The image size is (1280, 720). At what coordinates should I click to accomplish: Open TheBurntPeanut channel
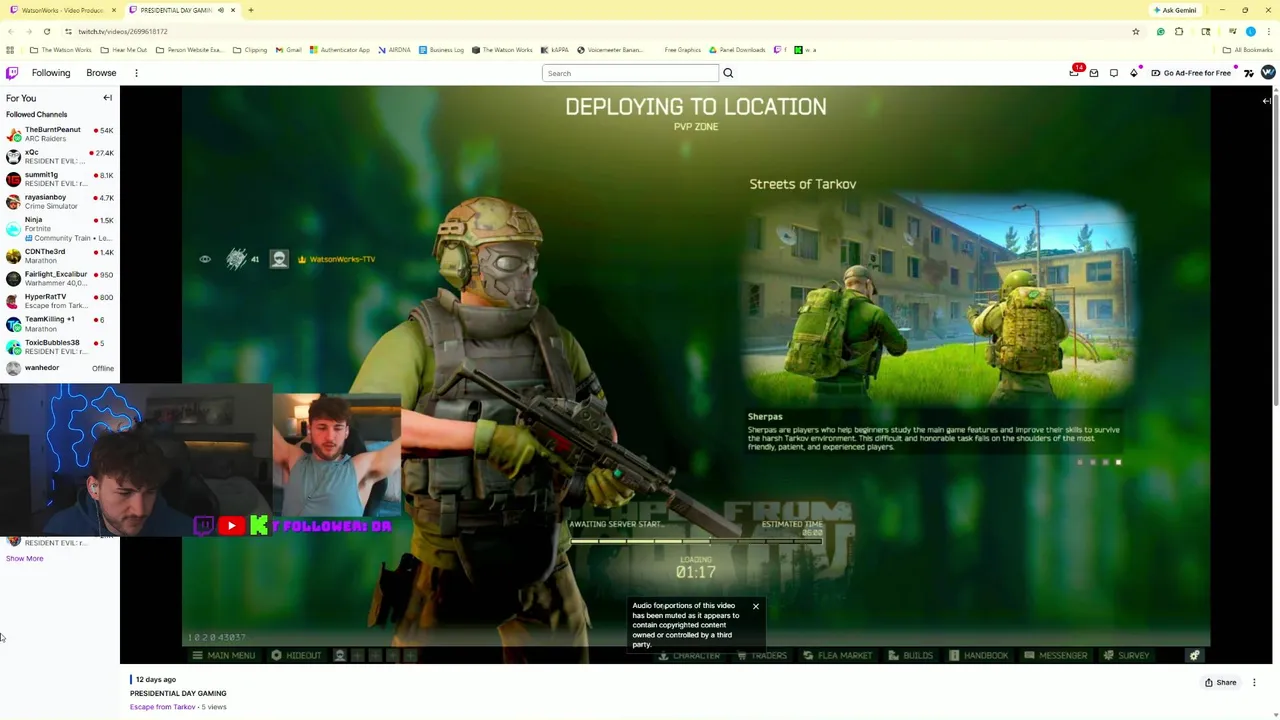coord(60,134)
